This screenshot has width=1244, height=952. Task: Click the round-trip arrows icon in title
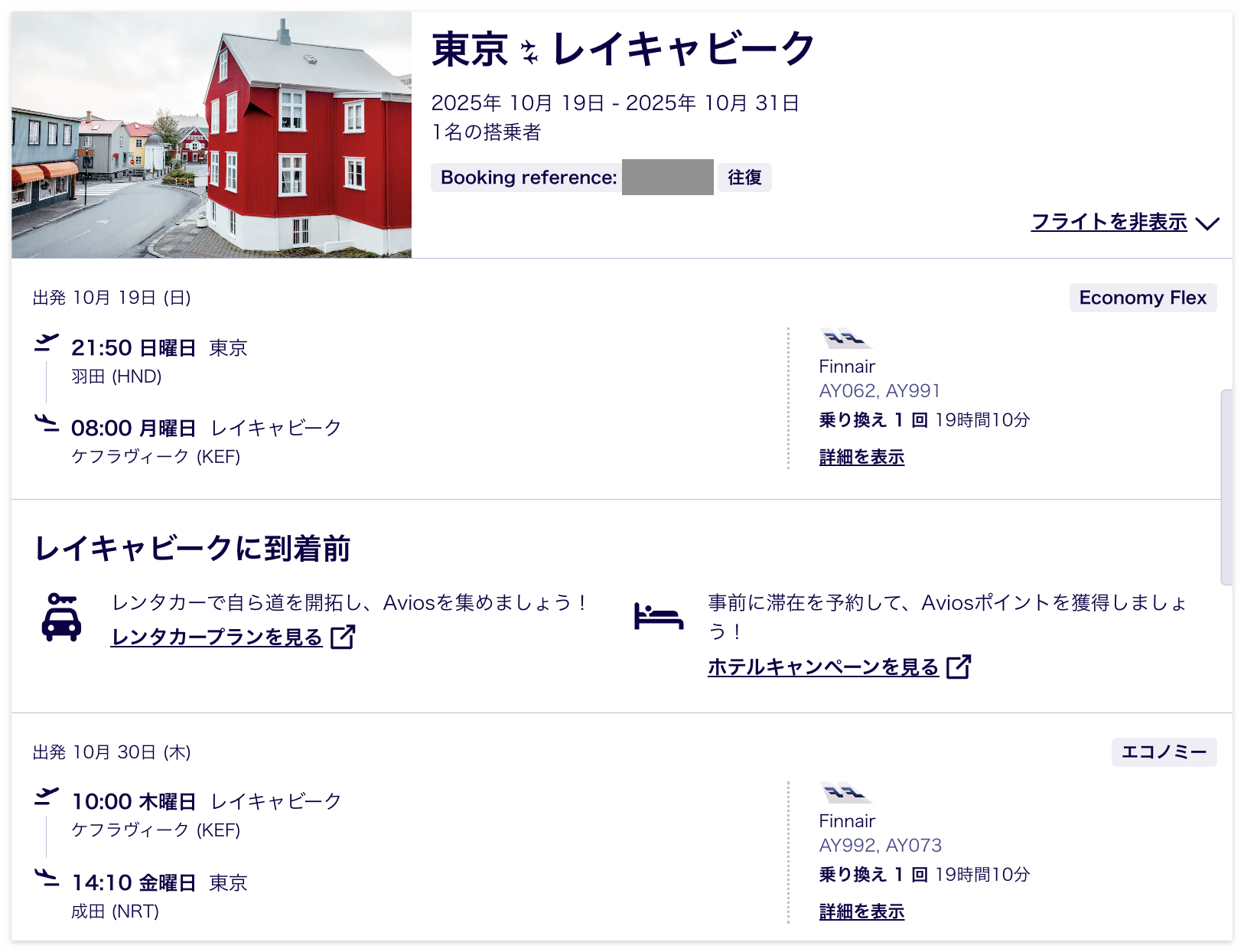point(529,52)
